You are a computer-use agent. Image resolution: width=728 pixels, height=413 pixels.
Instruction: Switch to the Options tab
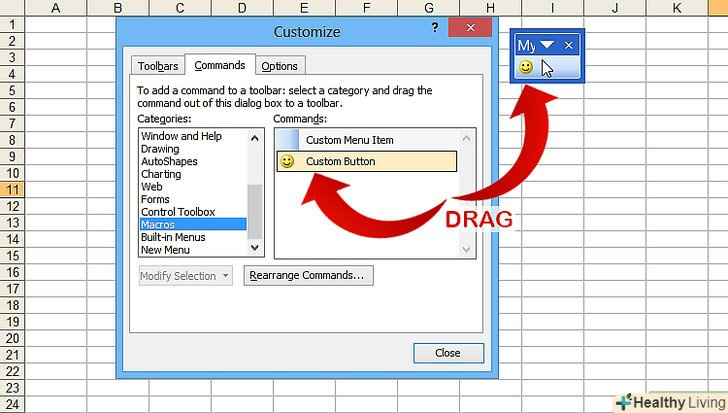[x=280, y=66]
